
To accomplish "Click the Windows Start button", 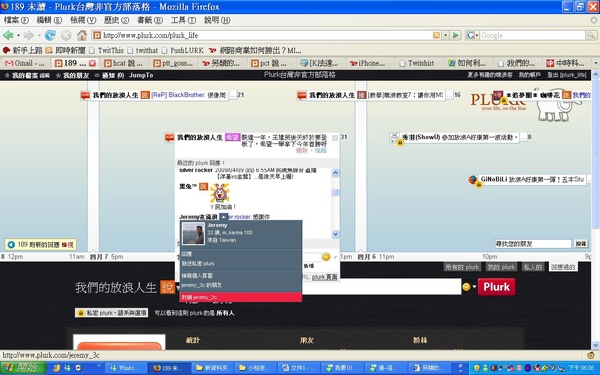I will pyautogui.click(x=23, y=368).
